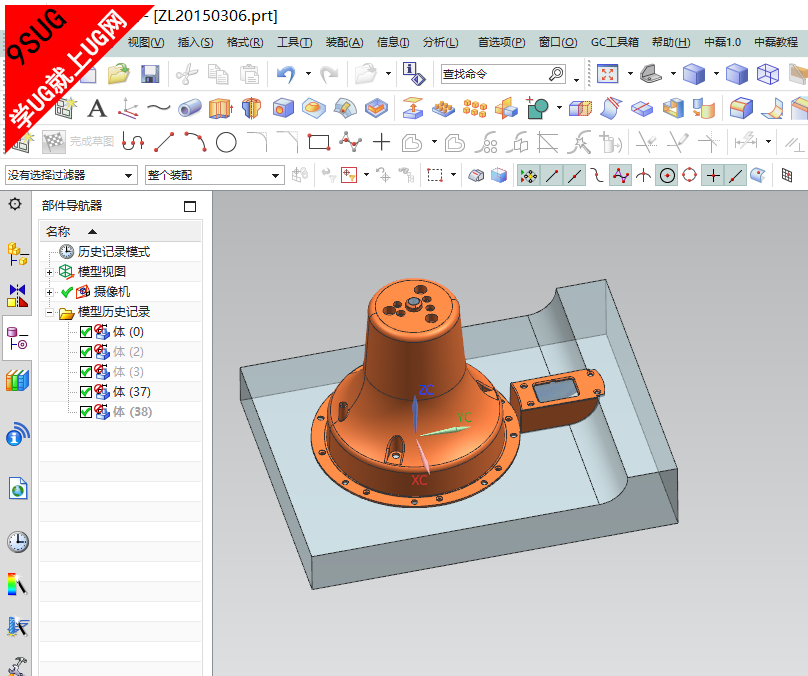Toggle checkbox for 体 (0)
Screen dimensions: 808x676
[x=86, y=332]
